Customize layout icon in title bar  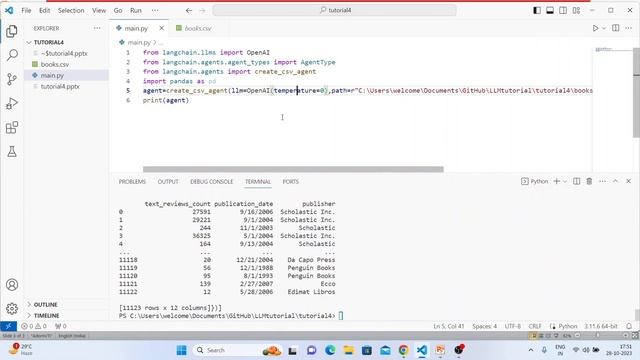[576, 11]
